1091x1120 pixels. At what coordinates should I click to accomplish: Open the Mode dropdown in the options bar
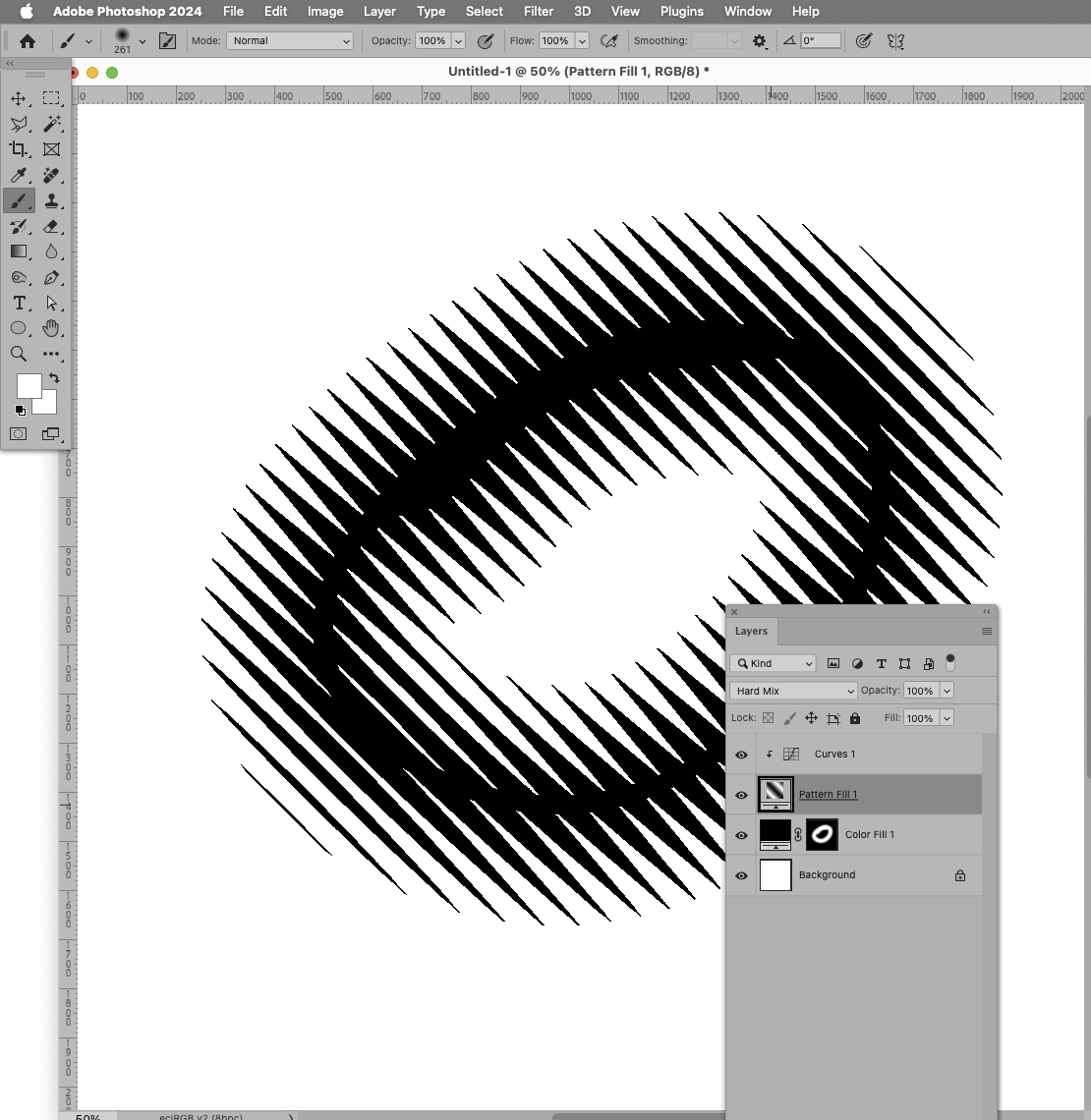click(x=289, y=40)
